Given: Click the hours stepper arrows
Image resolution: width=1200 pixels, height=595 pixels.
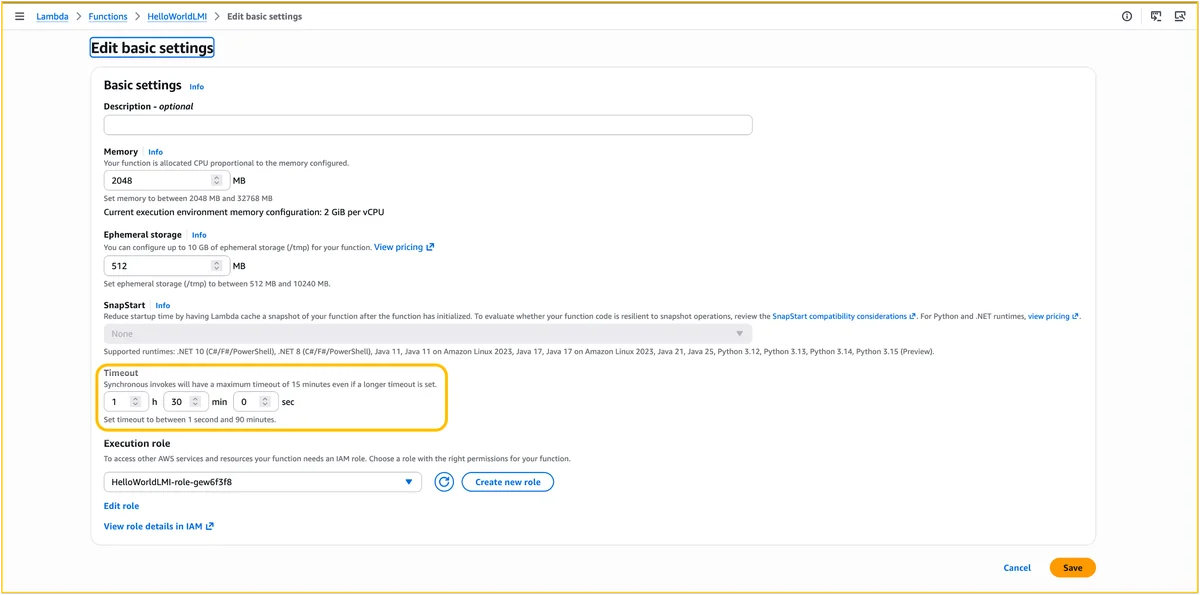Looking at the screenshot, I should [x=136, y=402].
